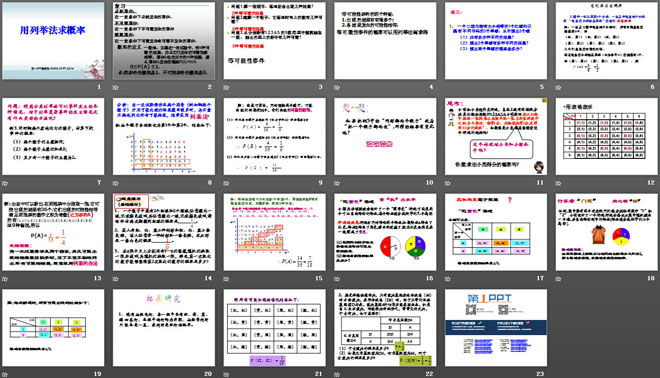Click the animation star icon under slide 22
Screen dimensions: 660x378
[x=337, y=374]
